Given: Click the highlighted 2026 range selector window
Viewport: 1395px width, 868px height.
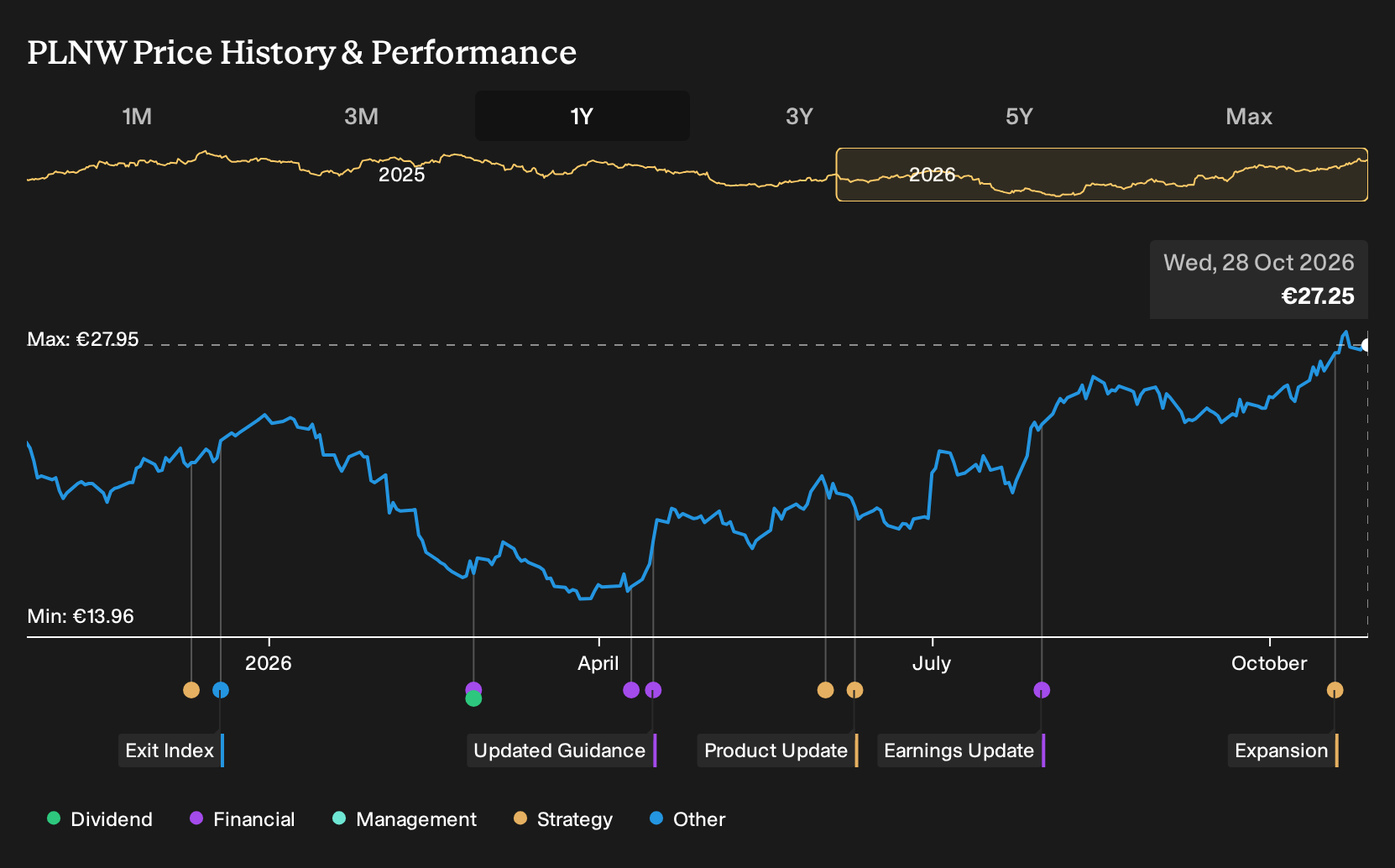Looking at the screenshot, I should tap(1102, 175).
